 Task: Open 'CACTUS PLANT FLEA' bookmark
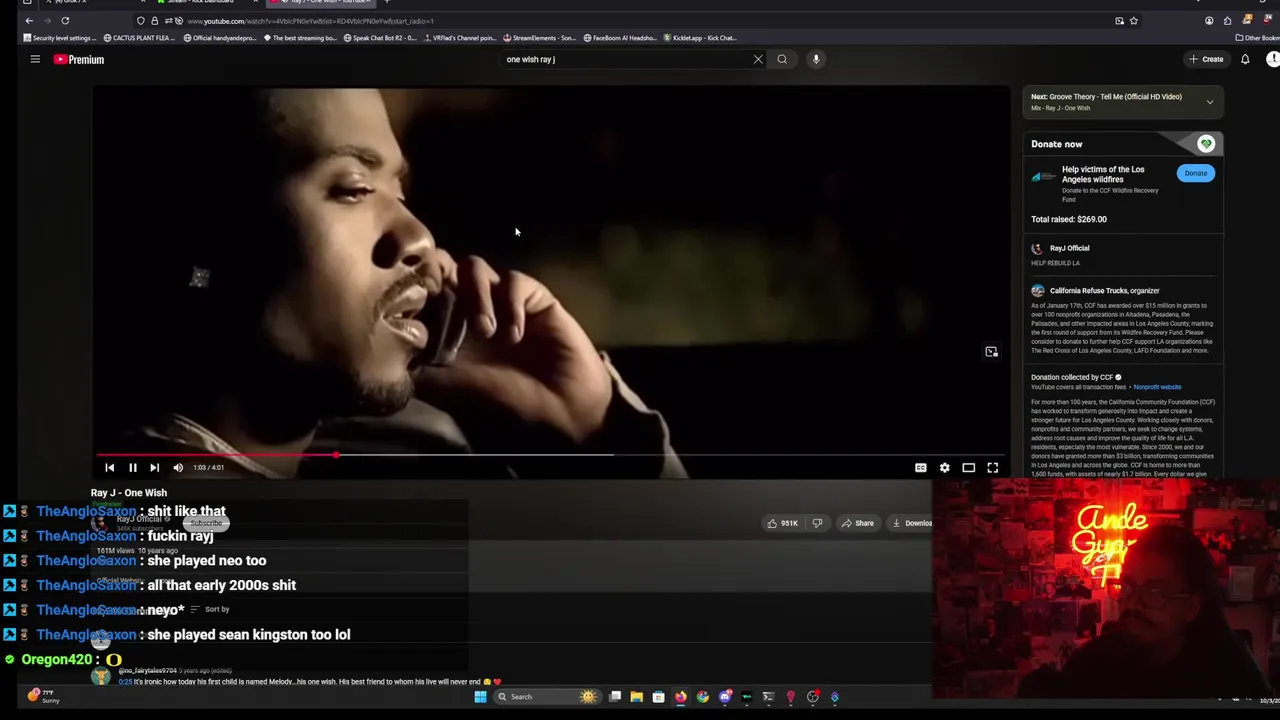(139, 38)
